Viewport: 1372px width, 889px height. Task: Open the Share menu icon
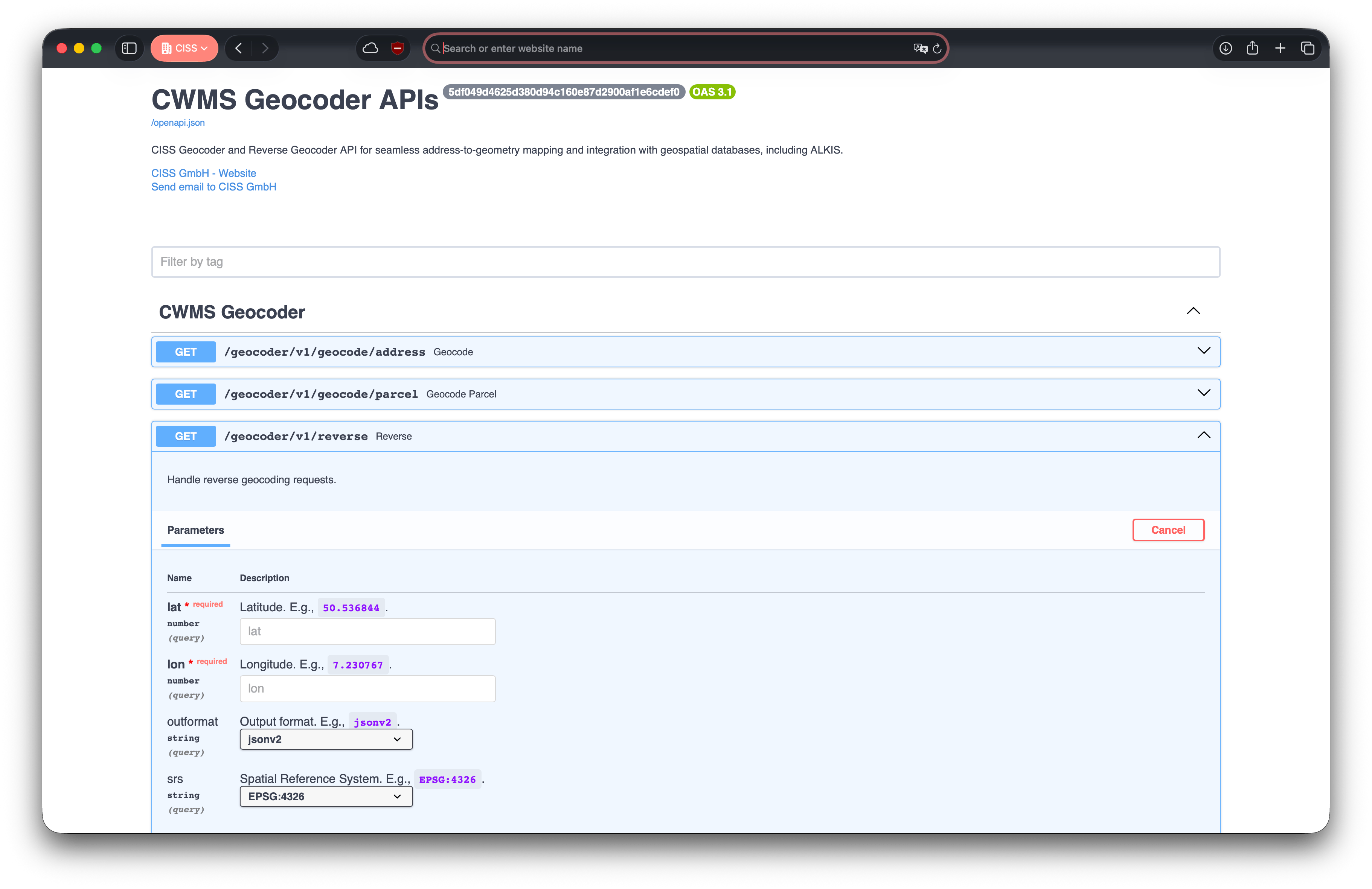pyautogui.click(x=1253, y=48)
